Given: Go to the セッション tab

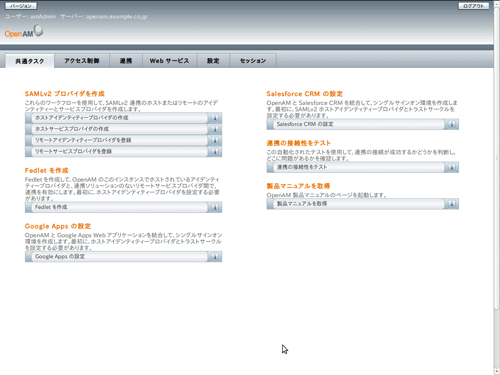Looking at the screenshot, I should point(253,61).
